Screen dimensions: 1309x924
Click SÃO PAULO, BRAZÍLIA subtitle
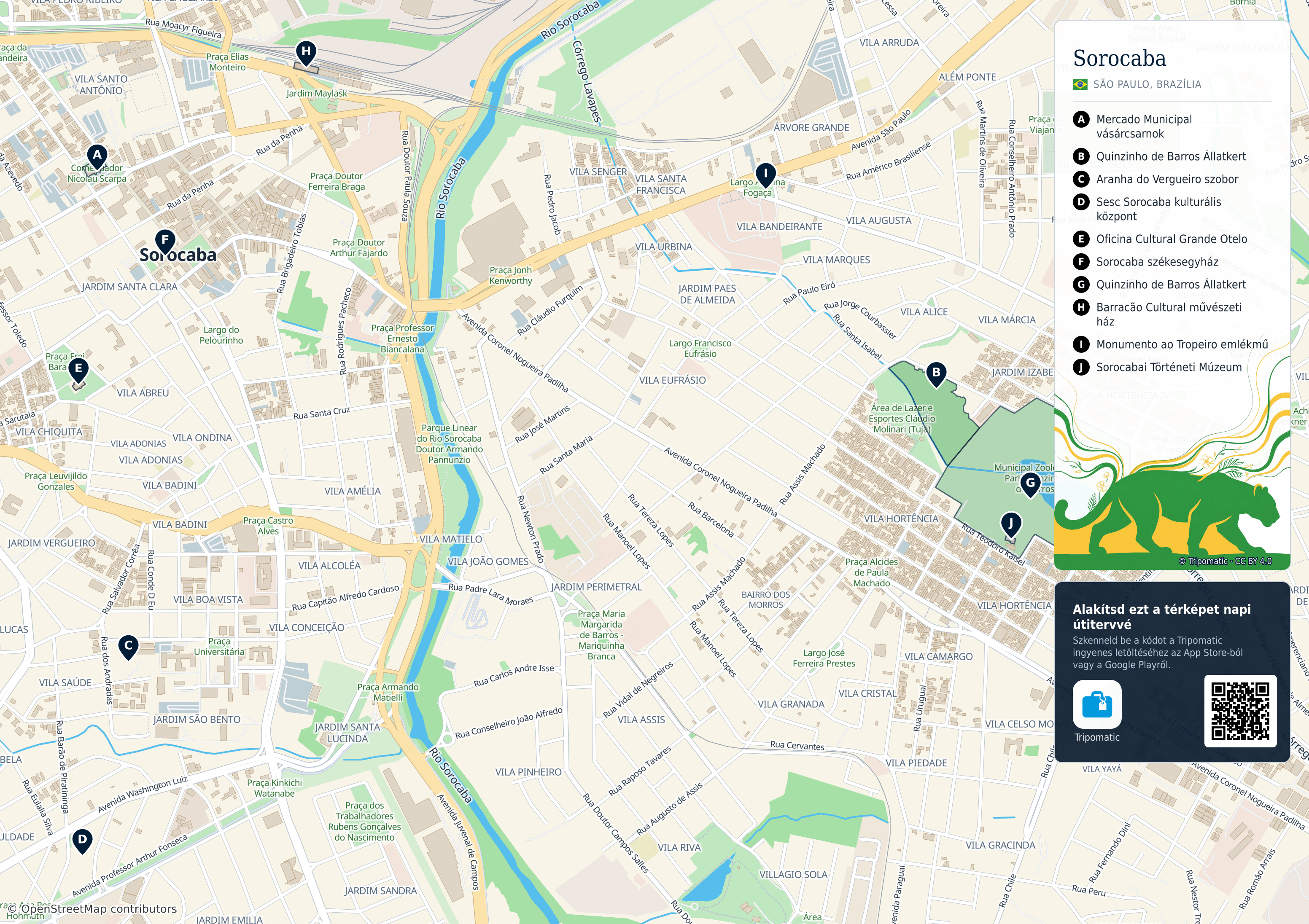tap(1147, 84)
